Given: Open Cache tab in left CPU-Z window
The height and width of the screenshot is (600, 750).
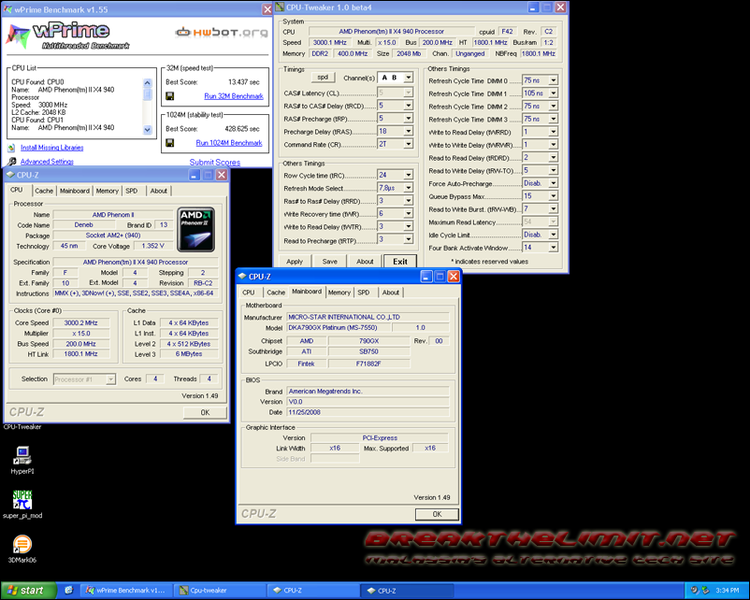Looking at the screenshot, I should (44, 191).
